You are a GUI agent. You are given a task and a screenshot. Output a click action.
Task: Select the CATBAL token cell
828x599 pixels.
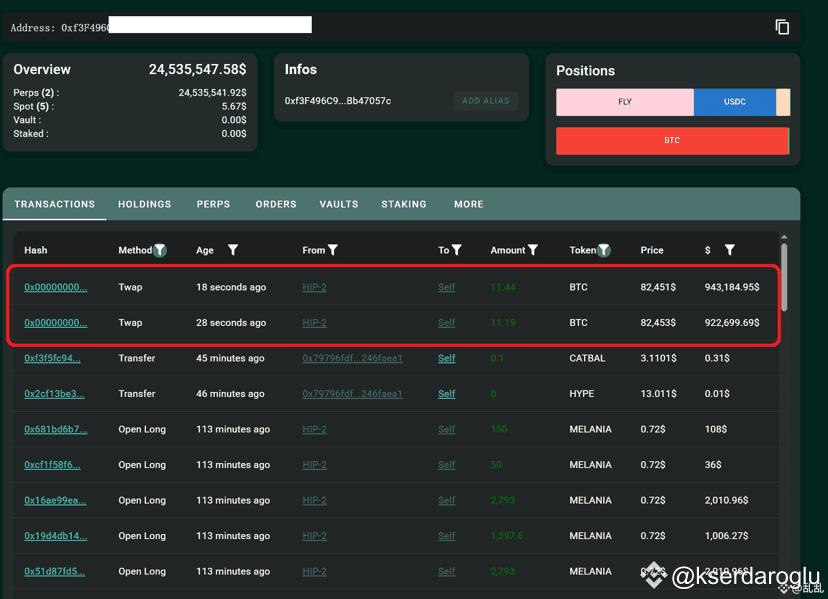[x=587, y=358]
